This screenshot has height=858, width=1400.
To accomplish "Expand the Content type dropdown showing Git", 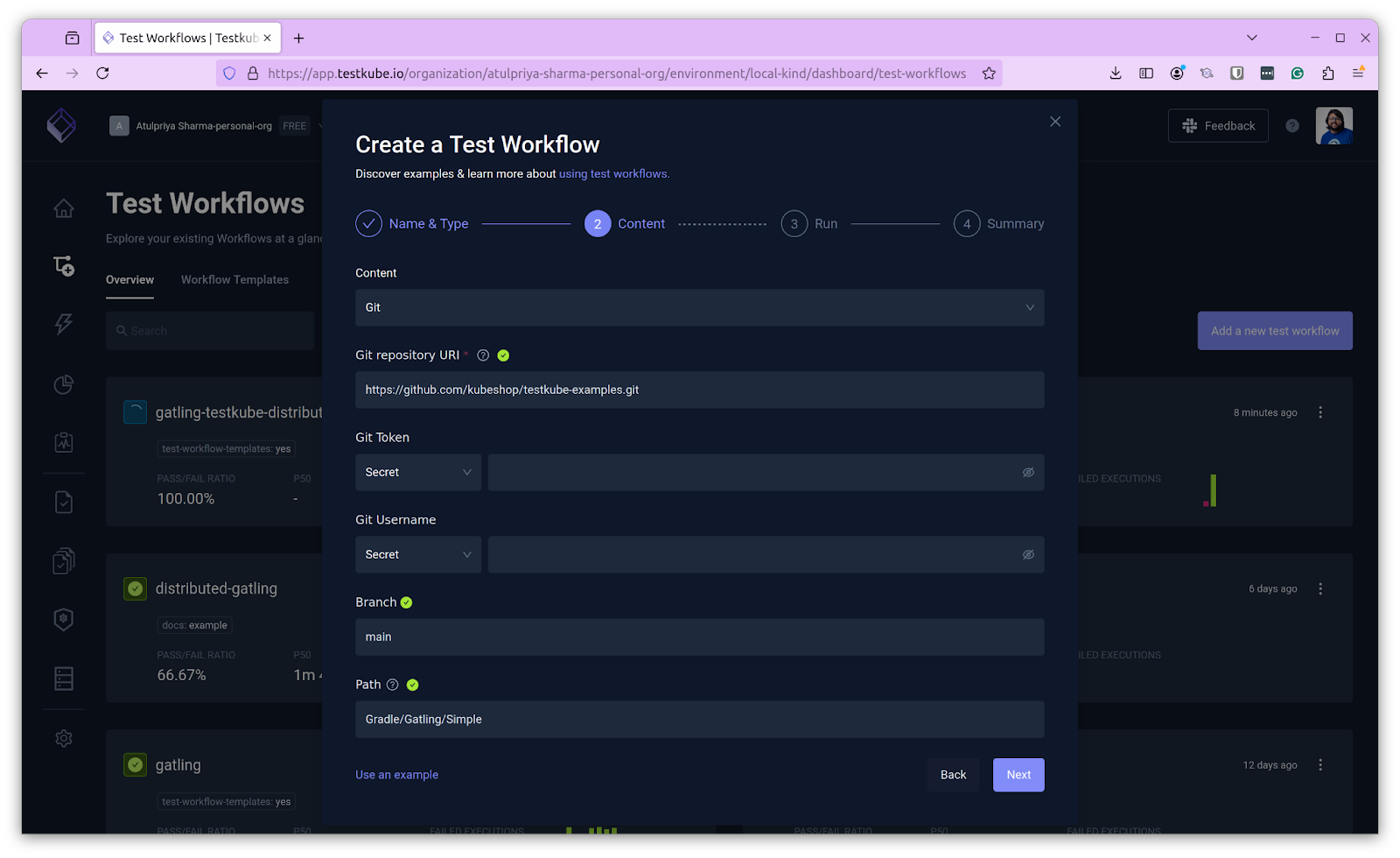I will (699, 307).
